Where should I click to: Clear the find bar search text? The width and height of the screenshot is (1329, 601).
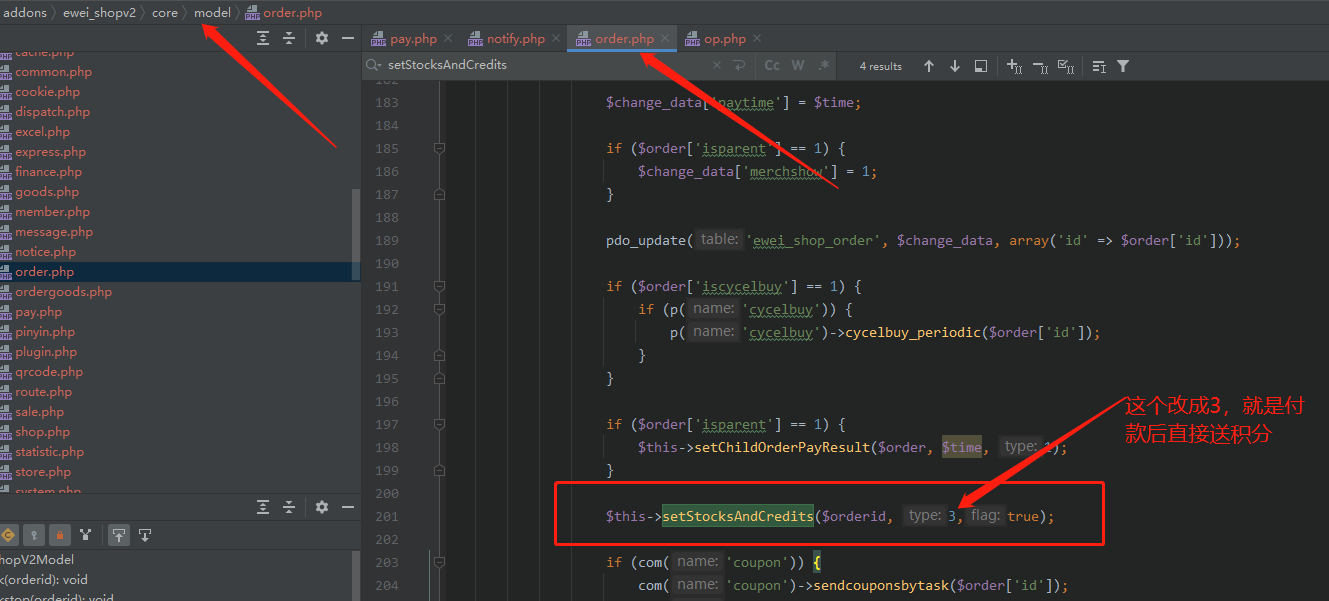tap(716, 65)
